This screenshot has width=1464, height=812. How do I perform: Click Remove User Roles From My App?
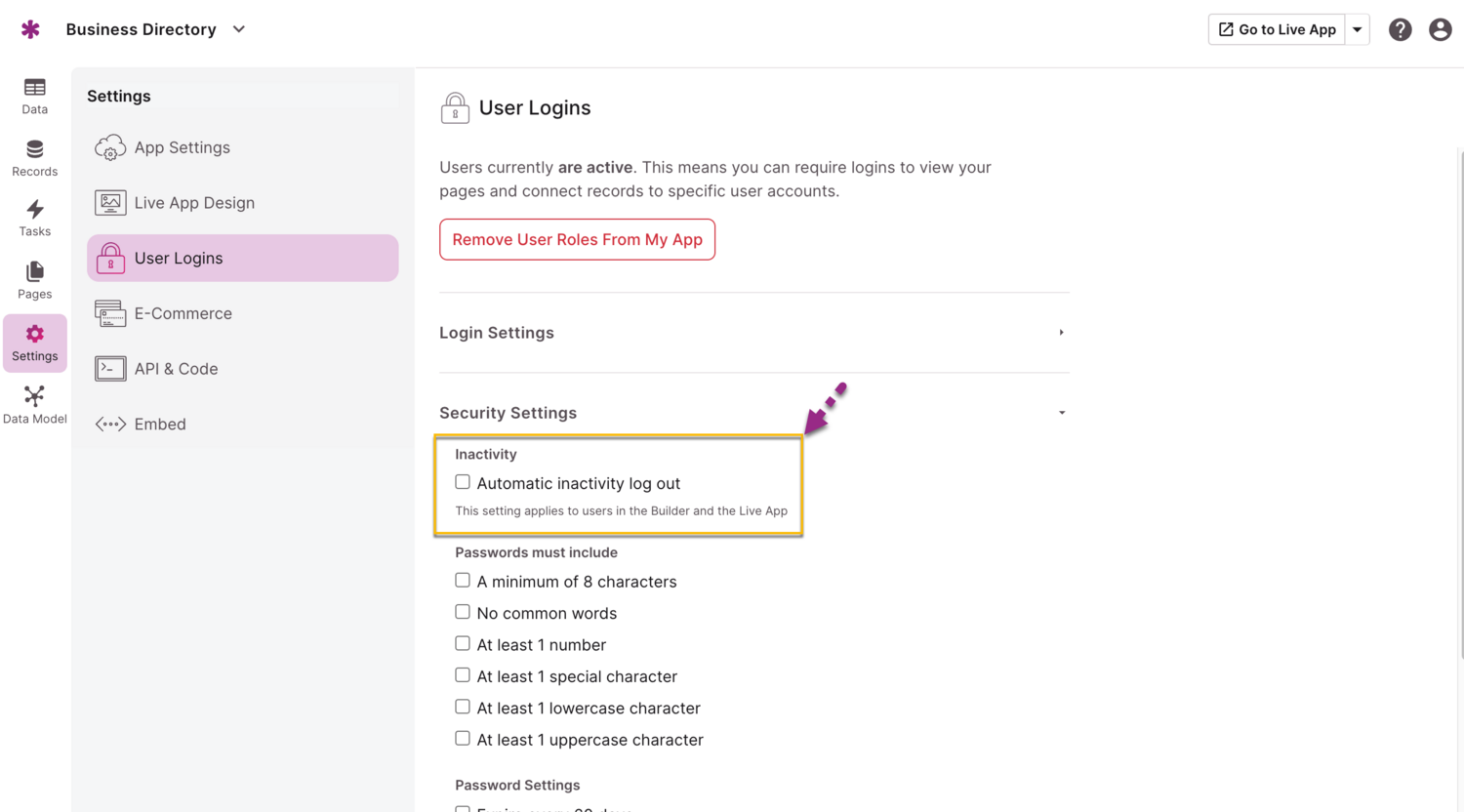(577, 239)
